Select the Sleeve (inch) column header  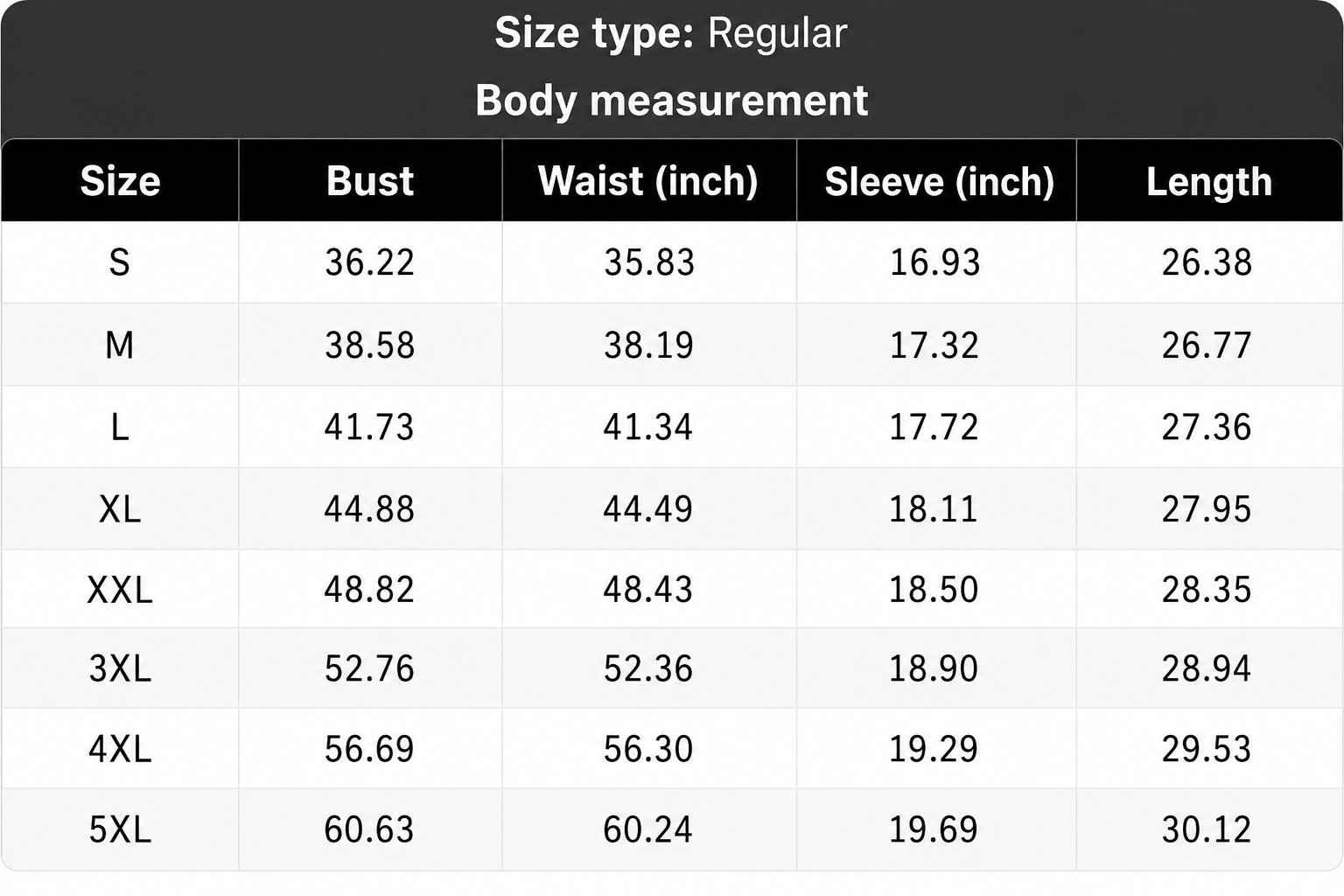(x=939, y=181)
